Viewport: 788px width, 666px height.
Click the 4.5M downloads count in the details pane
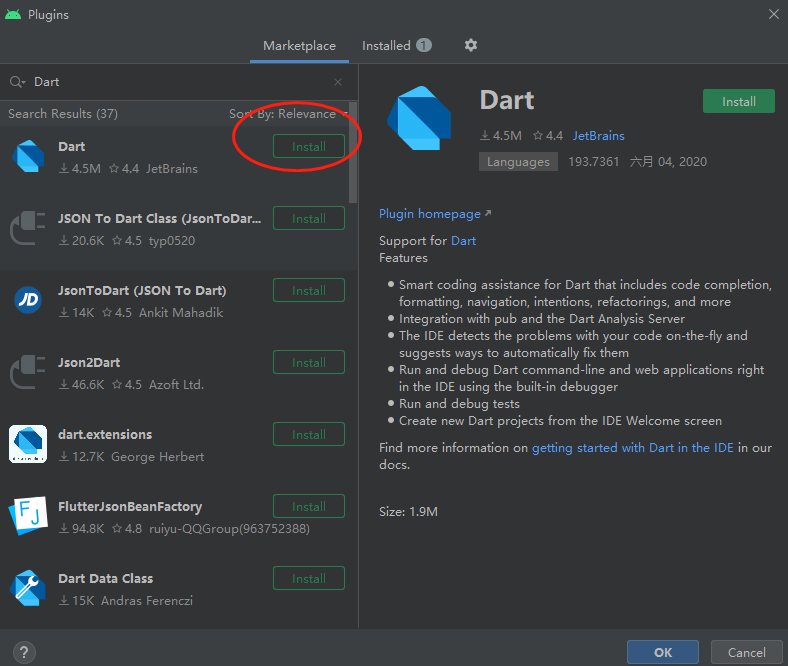click(x=501, y=136)
